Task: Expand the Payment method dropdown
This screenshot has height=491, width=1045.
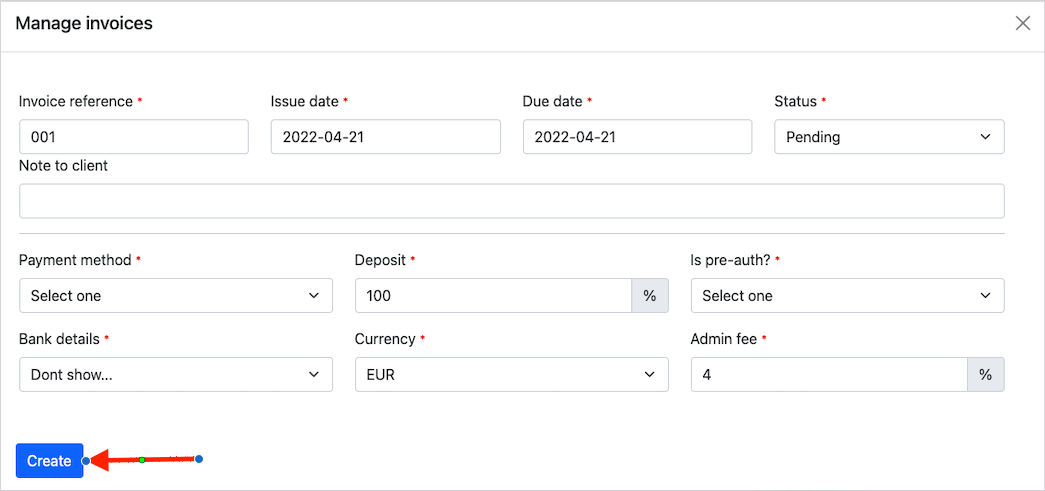Action: click(x=175, y=296)
